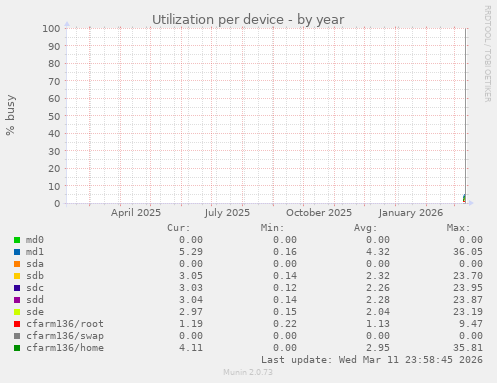
Task: Click the cfarm136/root red legend swatch
Action: (x=17, y=324)
